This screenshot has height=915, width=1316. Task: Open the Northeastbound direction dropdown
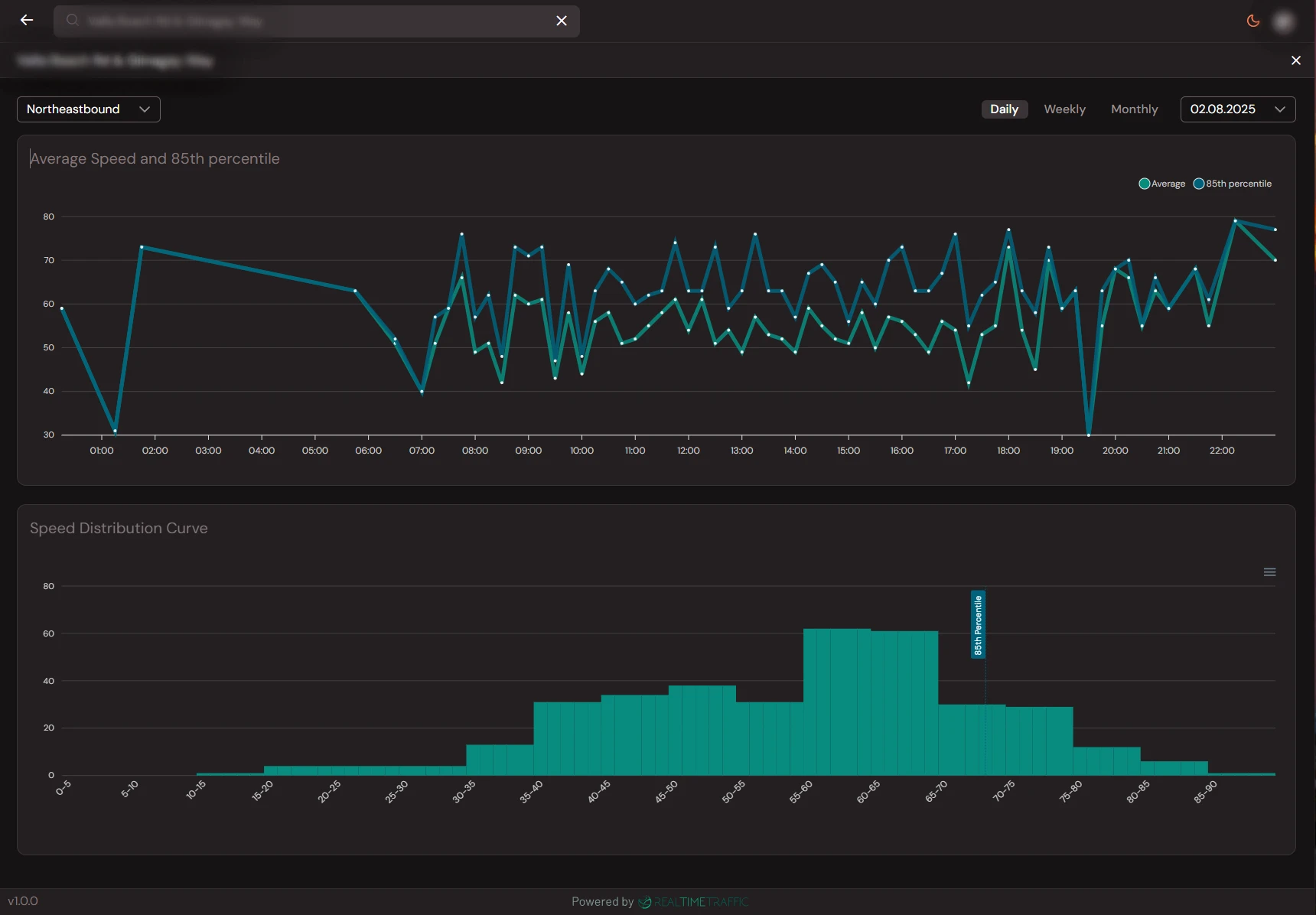(88, 109)
